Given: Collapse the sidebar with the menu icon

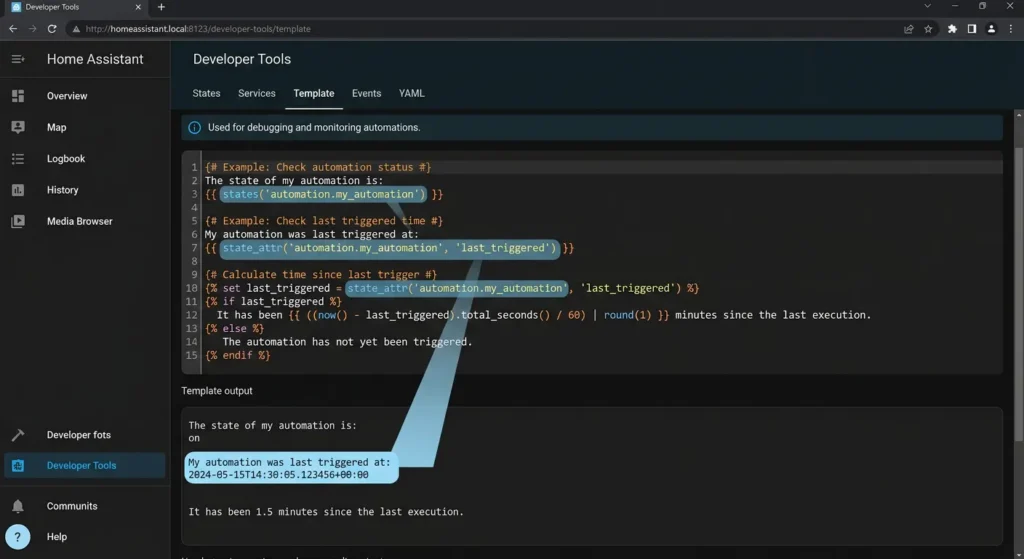Looking at the screenshot, I should 18,59.
